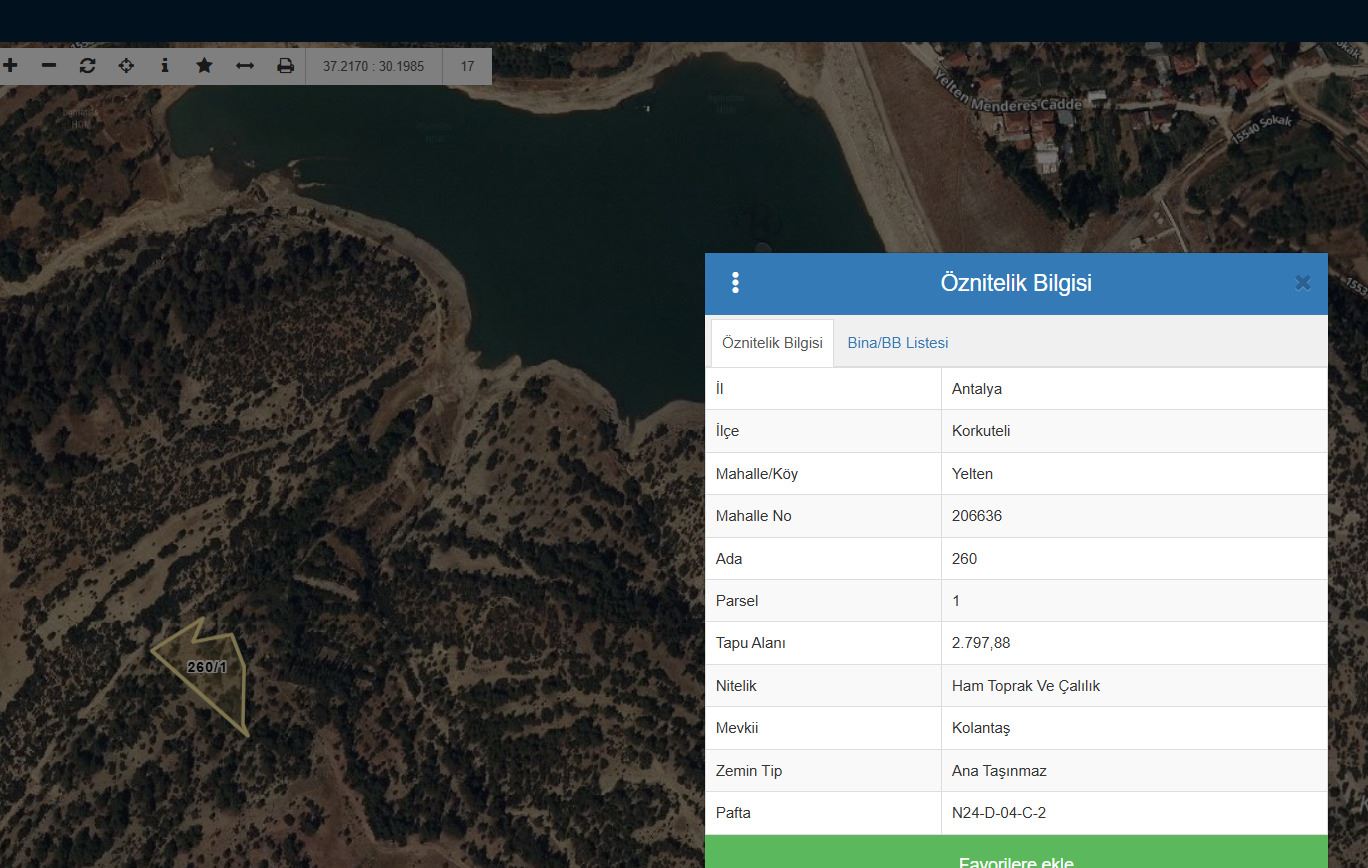This screenshot has width=1368, height=868.
Task: Zoom out using the minus icon
Action: click(49, 66)
